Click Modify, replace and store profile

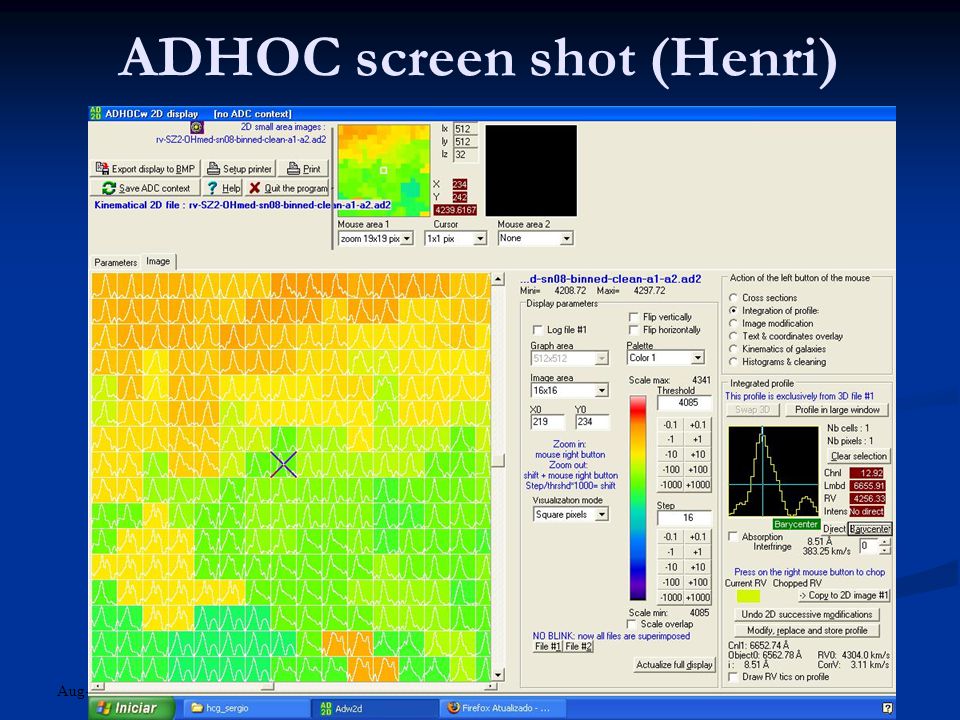[x=806, y=630]
